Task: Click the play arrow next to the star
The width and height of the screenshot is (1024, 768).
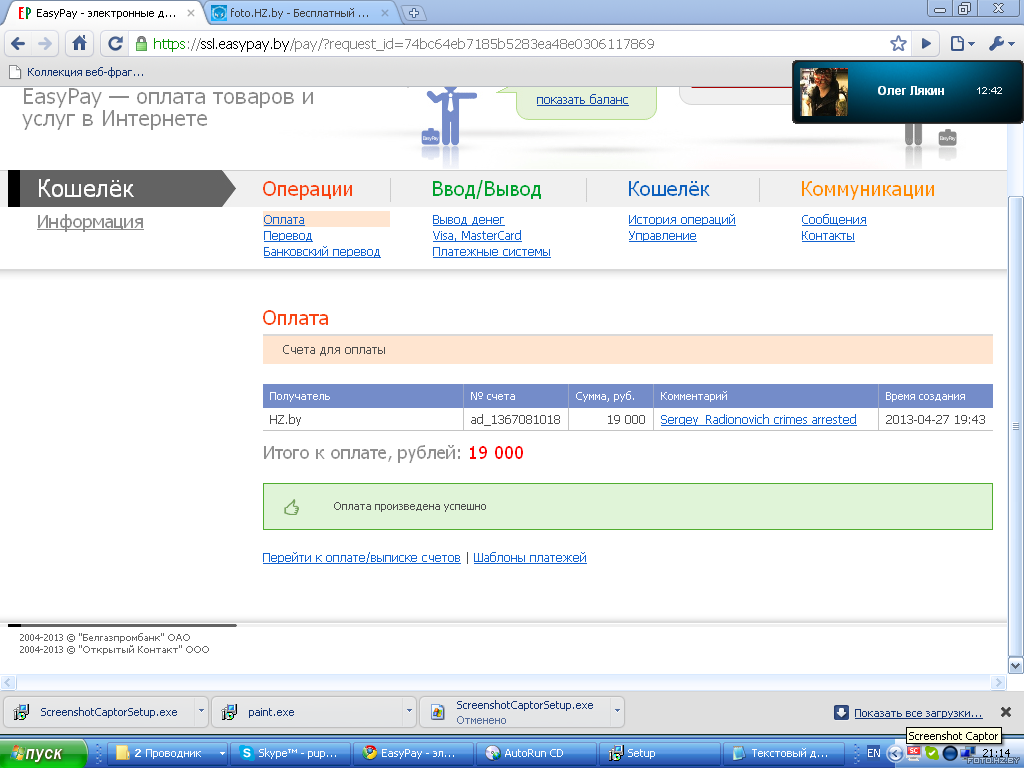Action: click(926, 44)
